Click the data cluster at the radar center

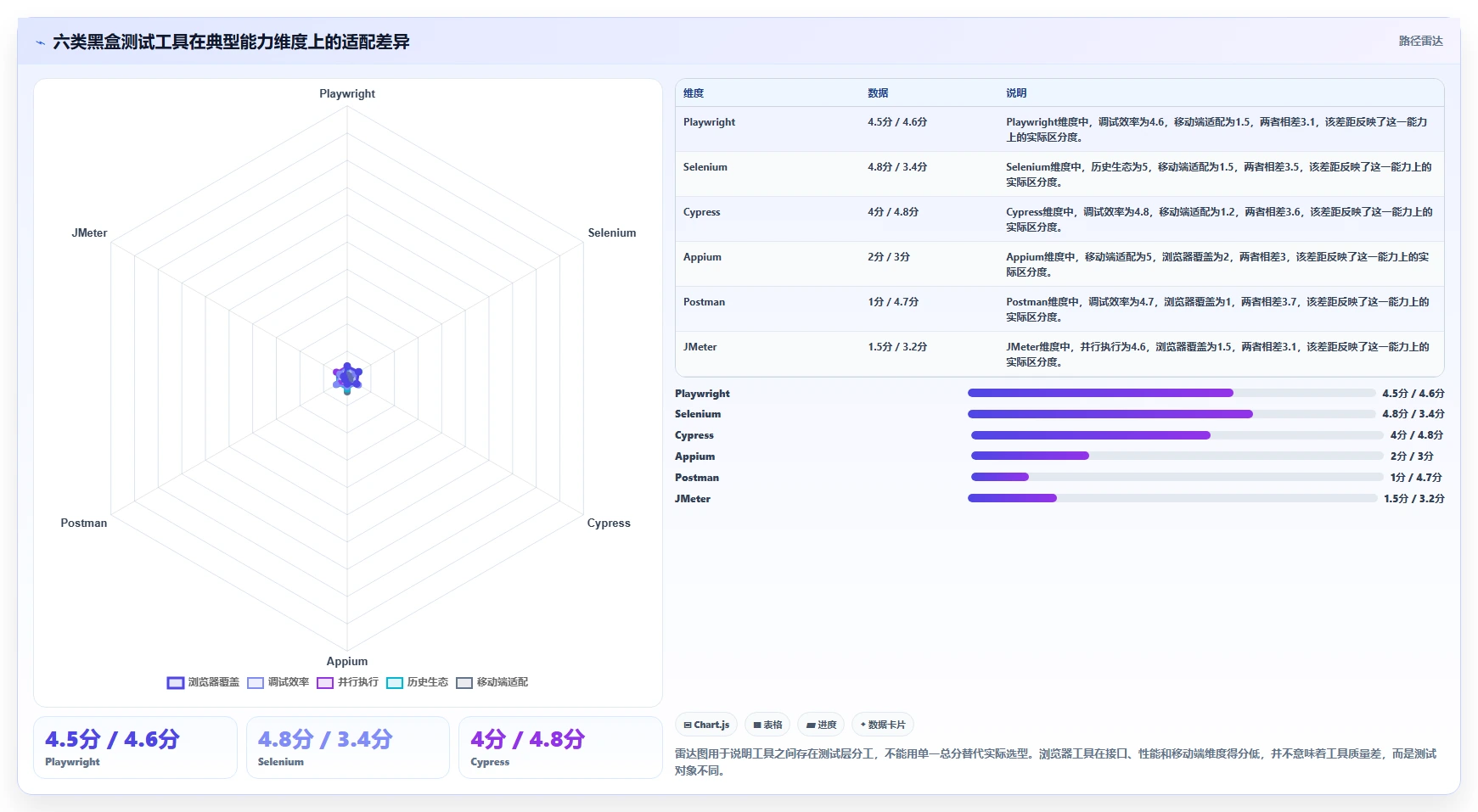[347, 378]
